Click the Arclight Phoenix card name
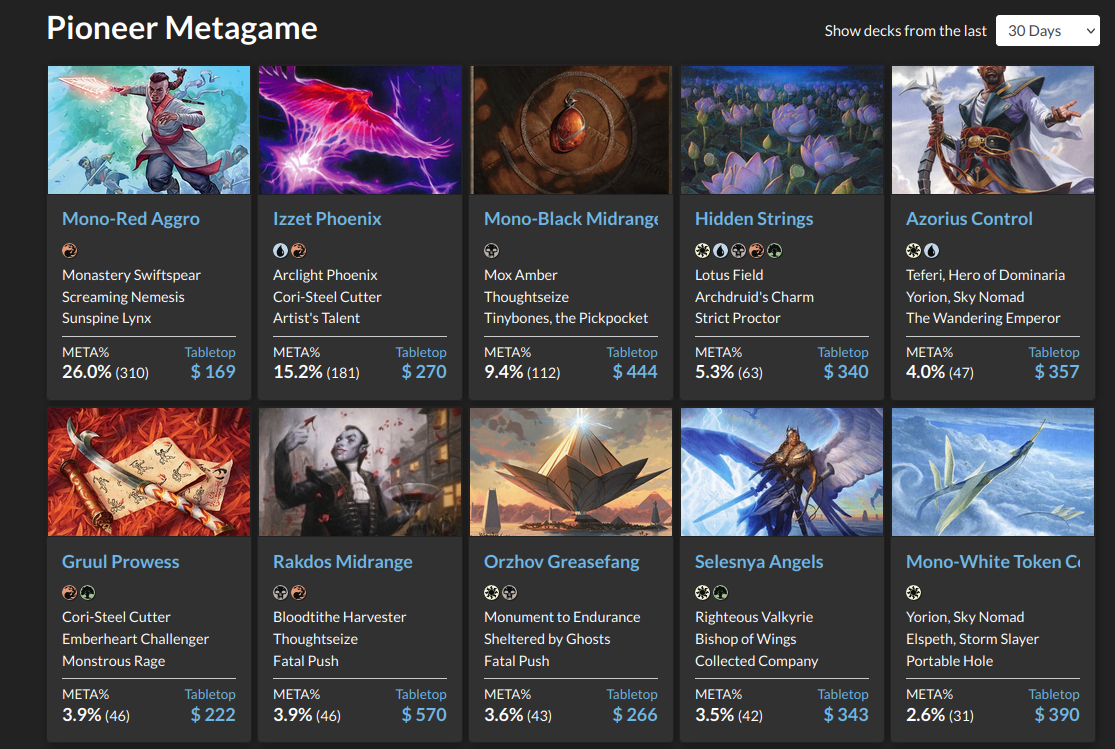 coord(325,275)
